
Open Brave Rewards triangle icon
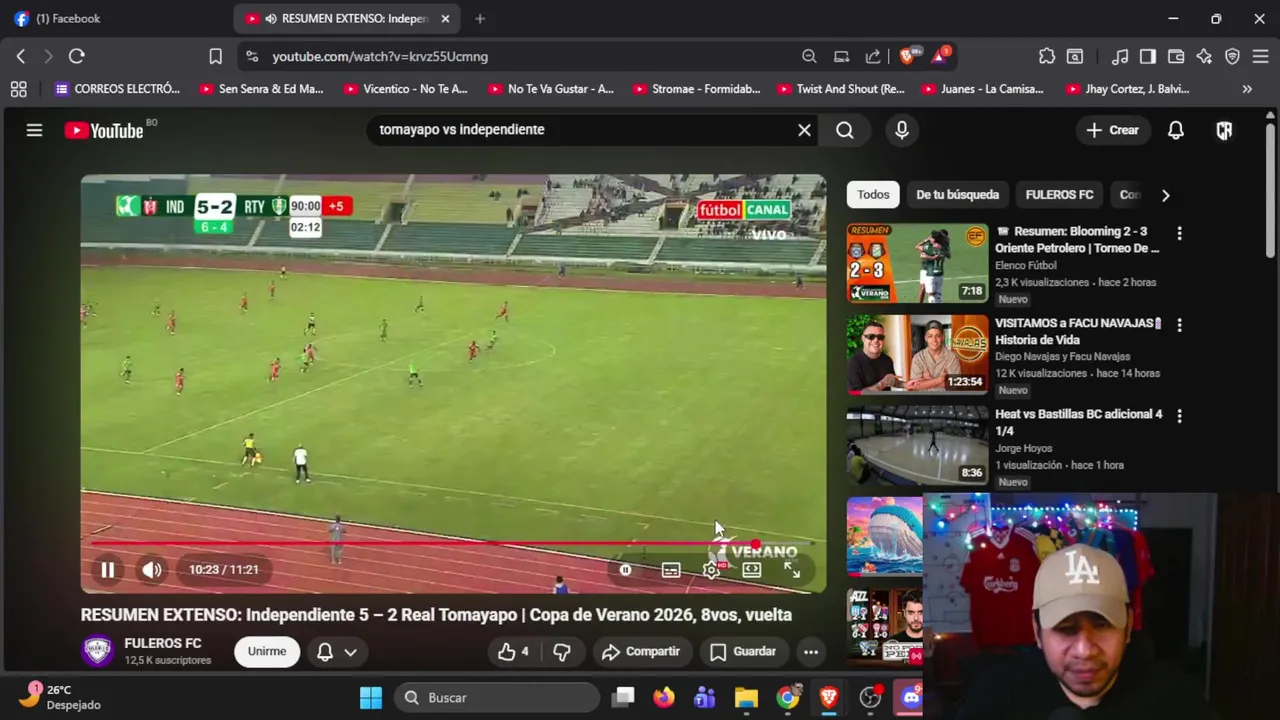click(x=940, y=56)
